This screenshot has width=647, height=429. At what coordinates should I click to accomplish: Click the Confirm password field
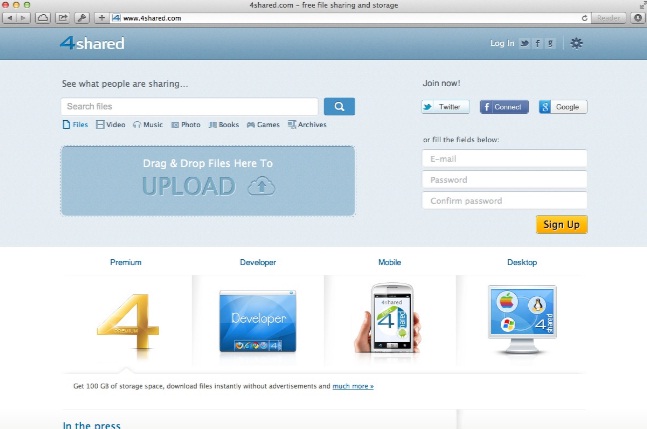504,201
